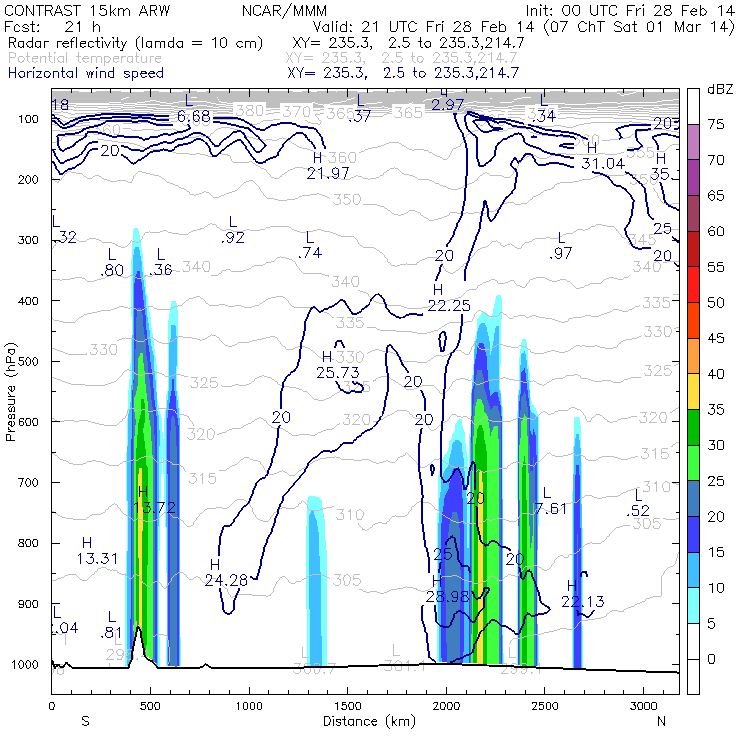Click the wind minimum label "L .52"
The image size is (740, 740).
(x=638, y=503)
